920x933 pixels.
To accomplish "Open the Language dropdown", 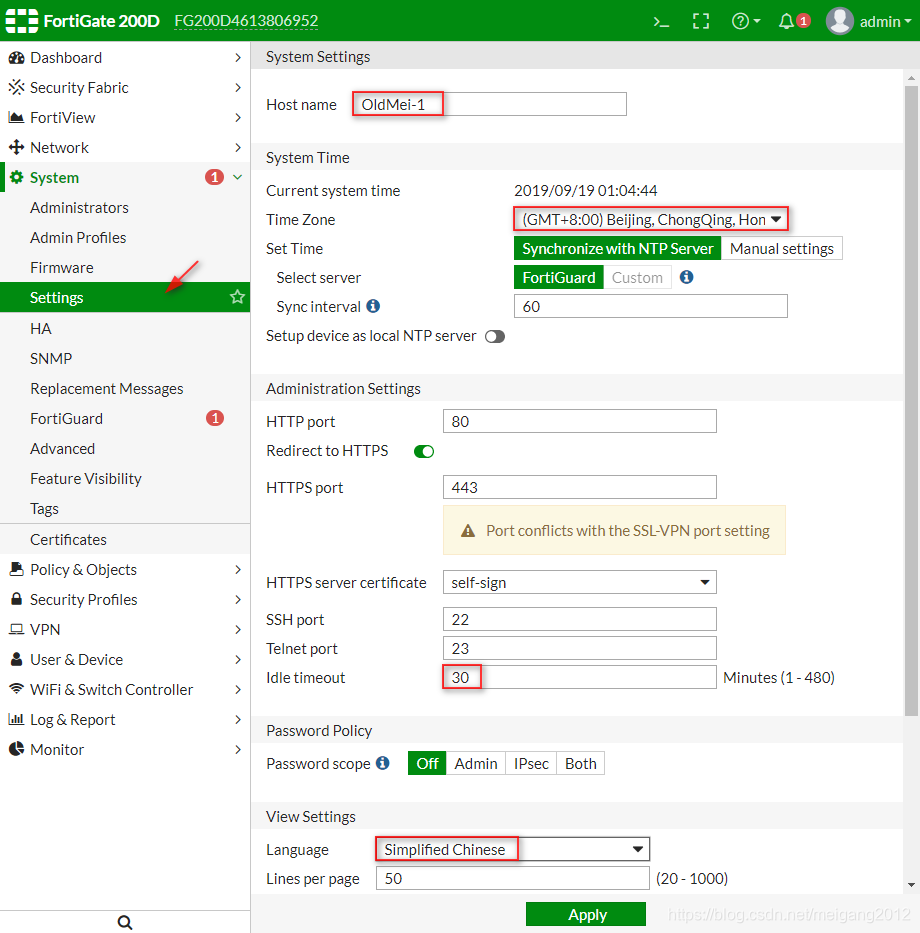I will click(512, 849).
